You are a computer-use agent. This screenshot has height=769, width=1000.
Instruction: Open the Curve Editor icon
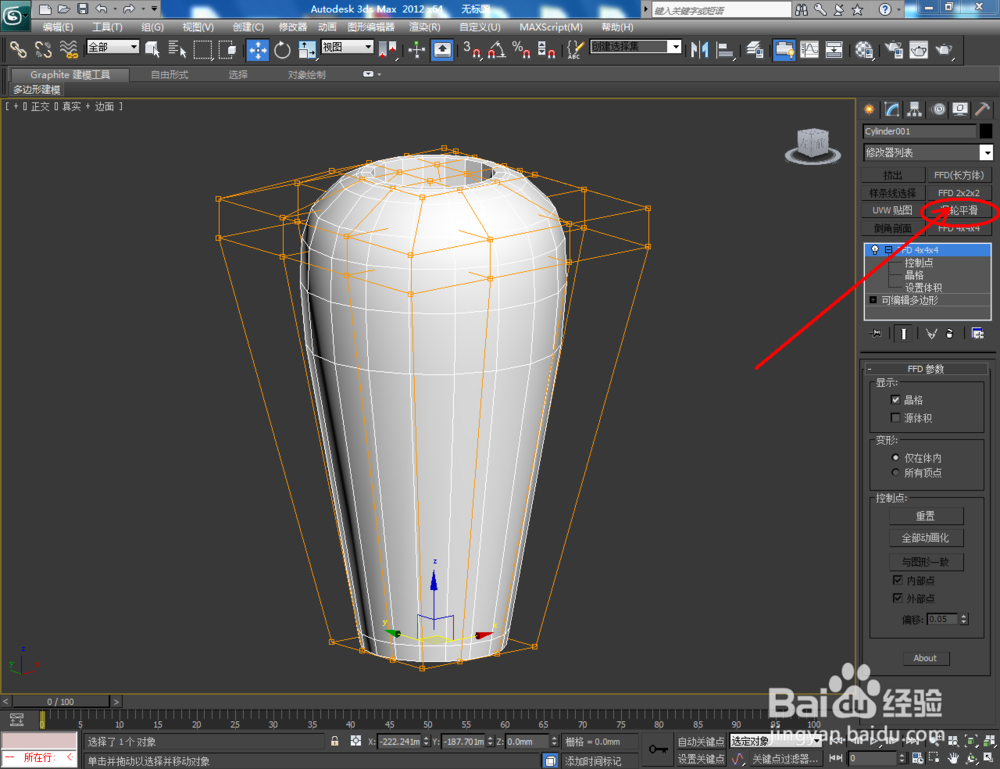tap(809, 49)
